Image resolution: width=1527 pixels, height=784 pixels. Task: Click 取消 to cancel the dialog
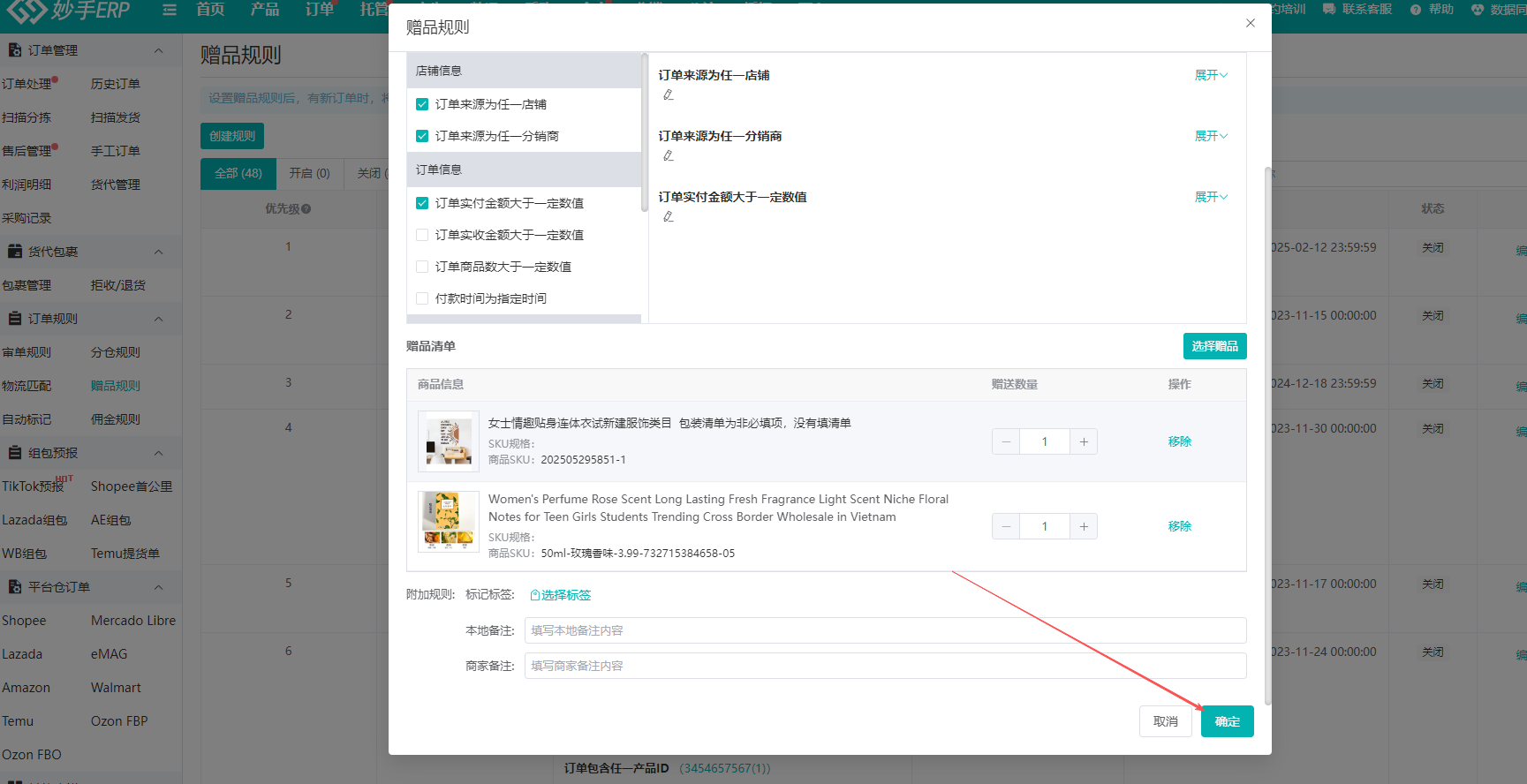(1166, 721)
